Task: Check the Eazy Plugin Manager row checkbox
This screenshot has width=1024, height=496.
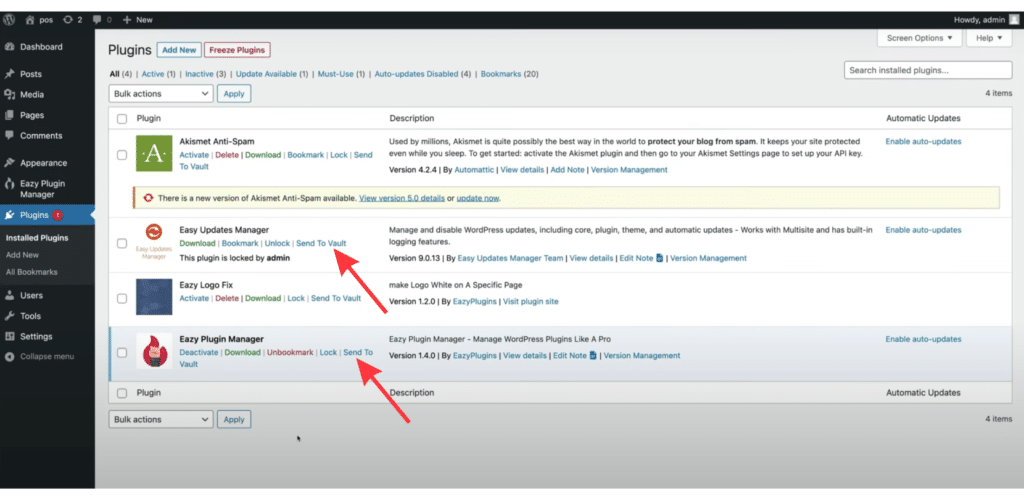Action: [x=121, y=352]
